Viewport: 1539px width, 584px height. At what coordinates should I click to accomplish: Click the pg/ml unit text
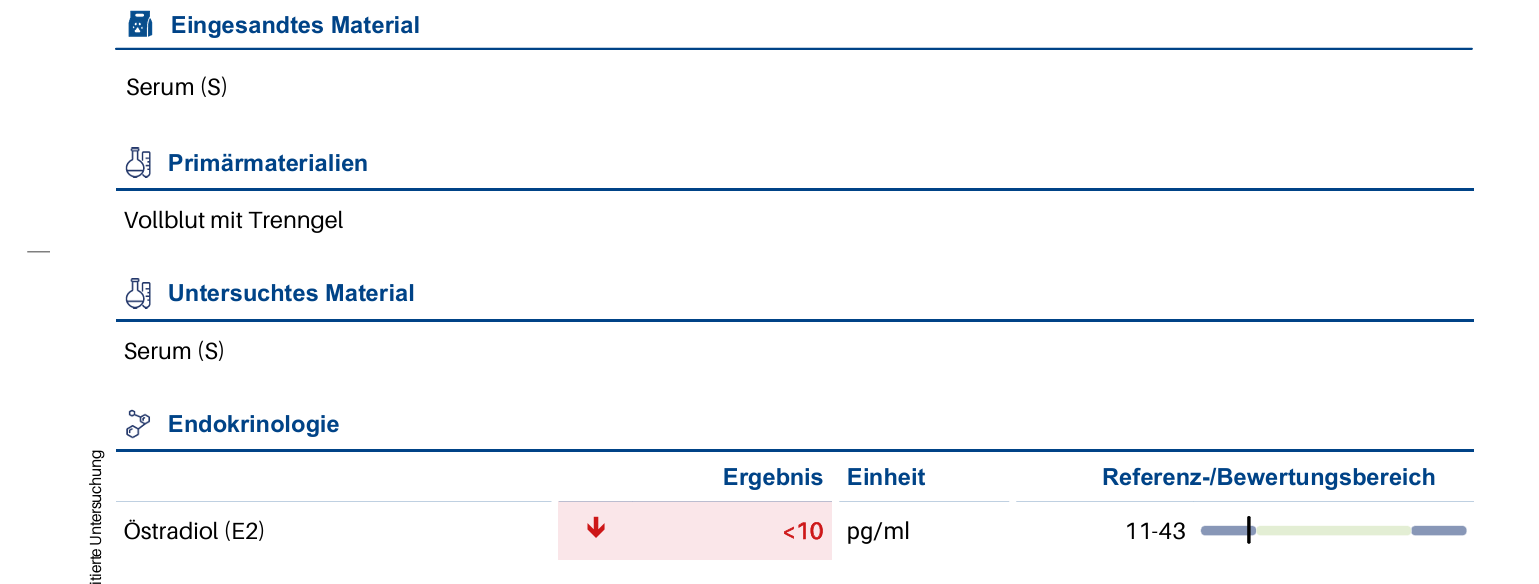point(878,531)
